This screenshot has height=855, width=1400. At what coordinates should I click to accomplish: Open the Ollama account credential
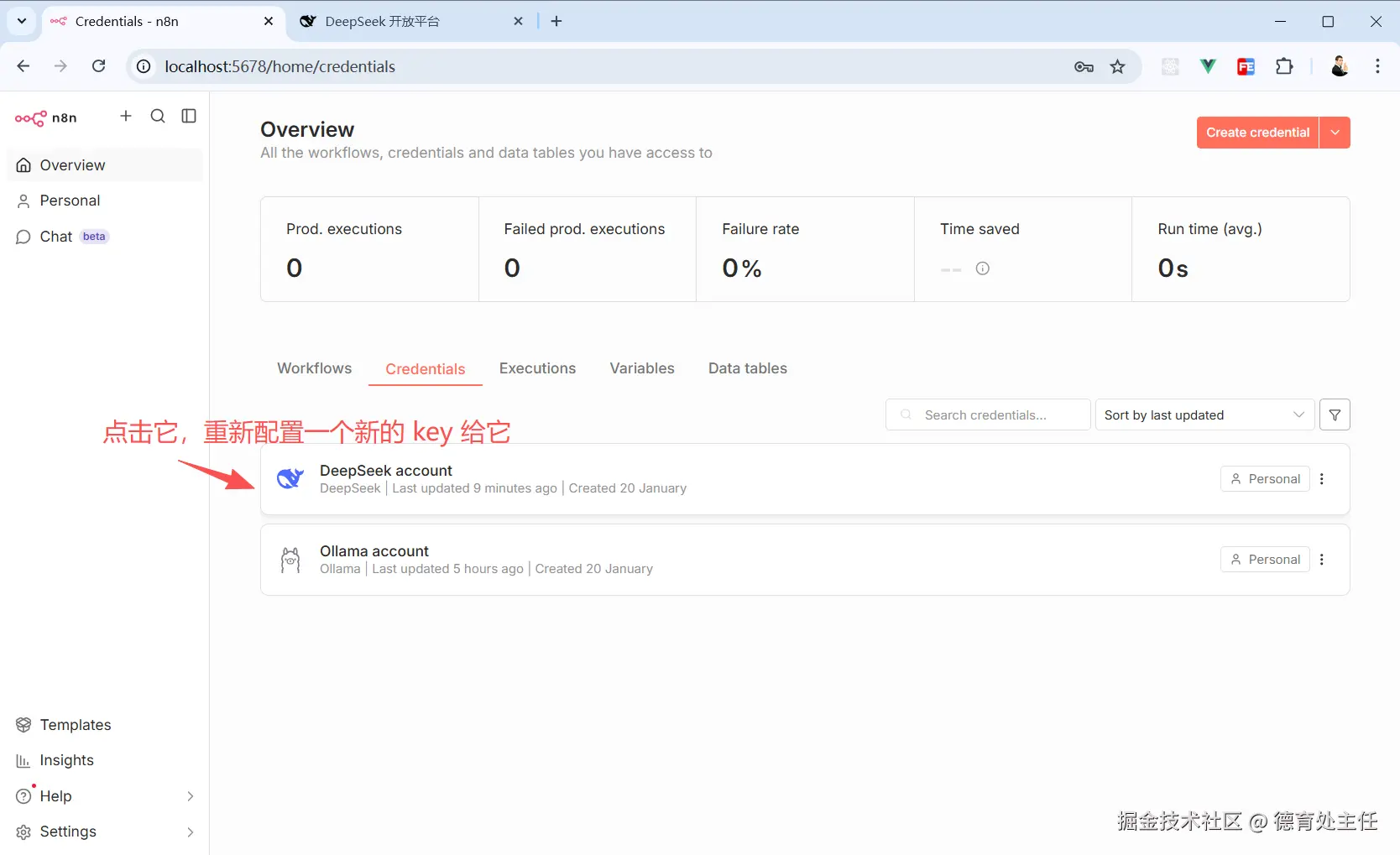(805, 560)
